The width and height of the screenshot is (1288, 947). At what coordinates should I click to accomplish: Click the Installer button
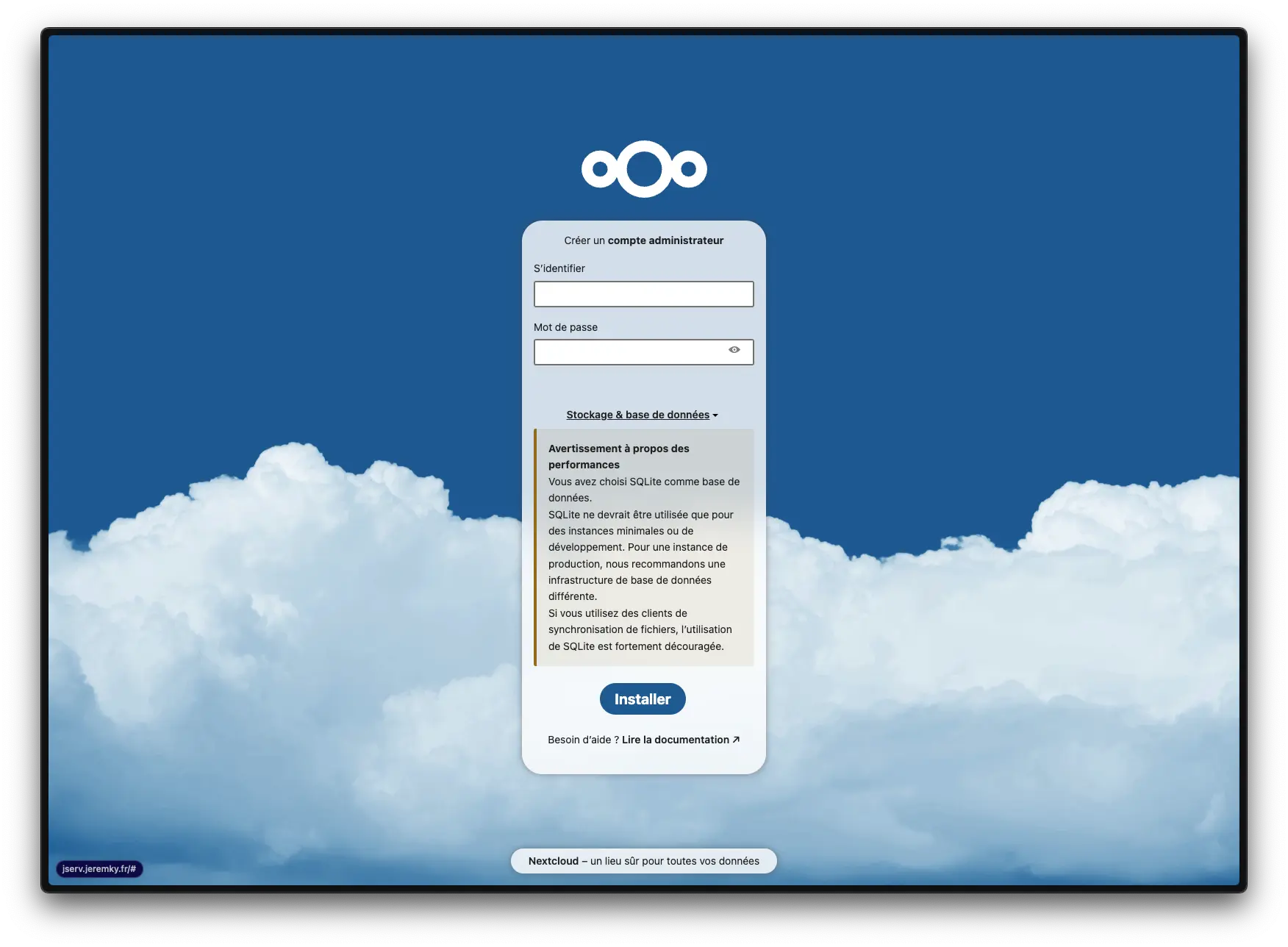tap(643, 699)
